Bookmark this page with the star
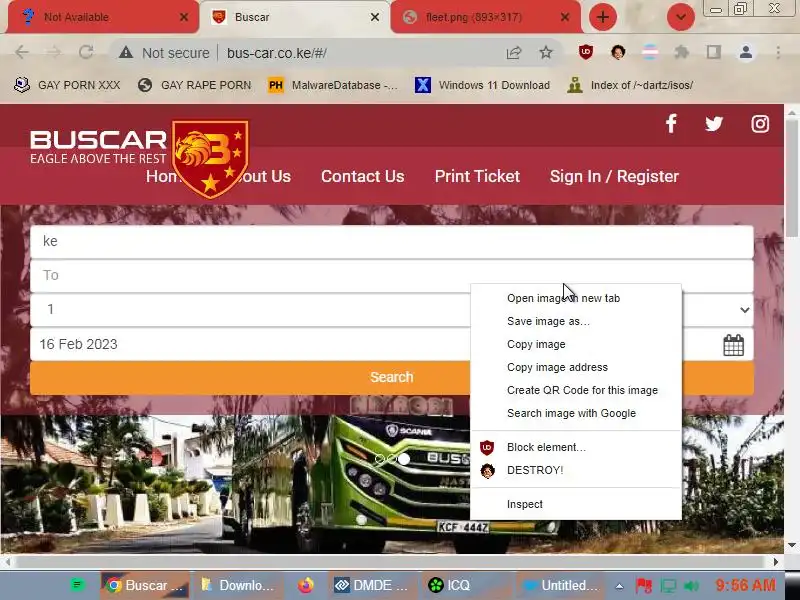800x600 pixels. [545, 53]
